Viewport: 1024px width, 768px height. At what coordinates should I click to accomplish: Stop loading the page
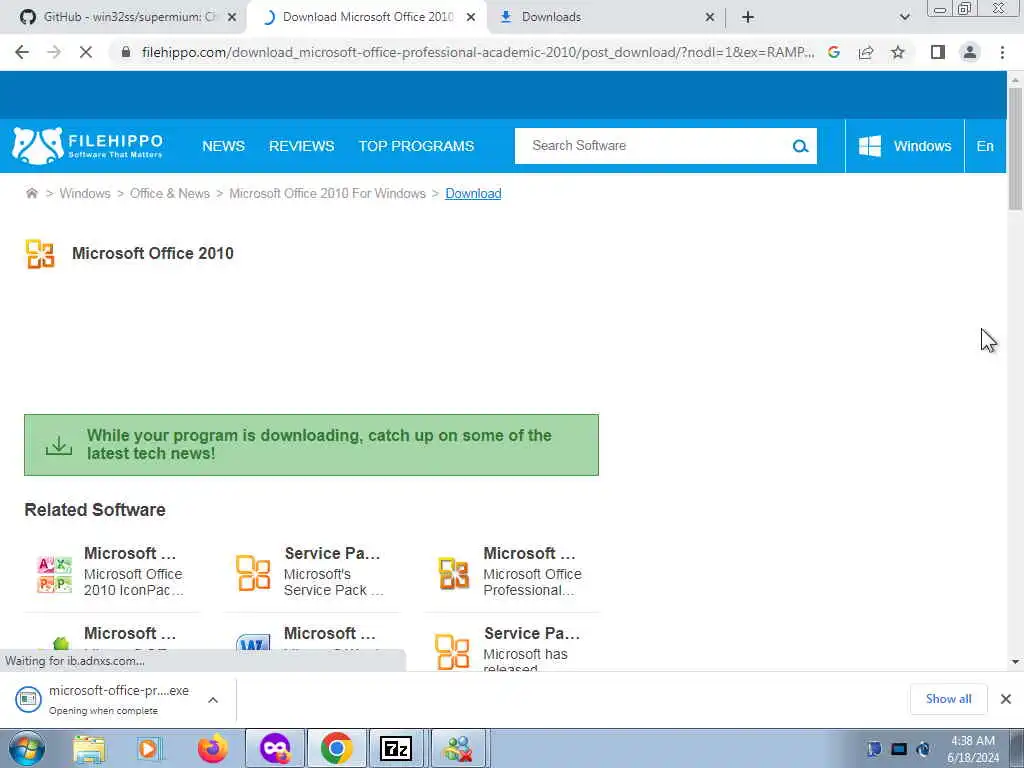86,52
